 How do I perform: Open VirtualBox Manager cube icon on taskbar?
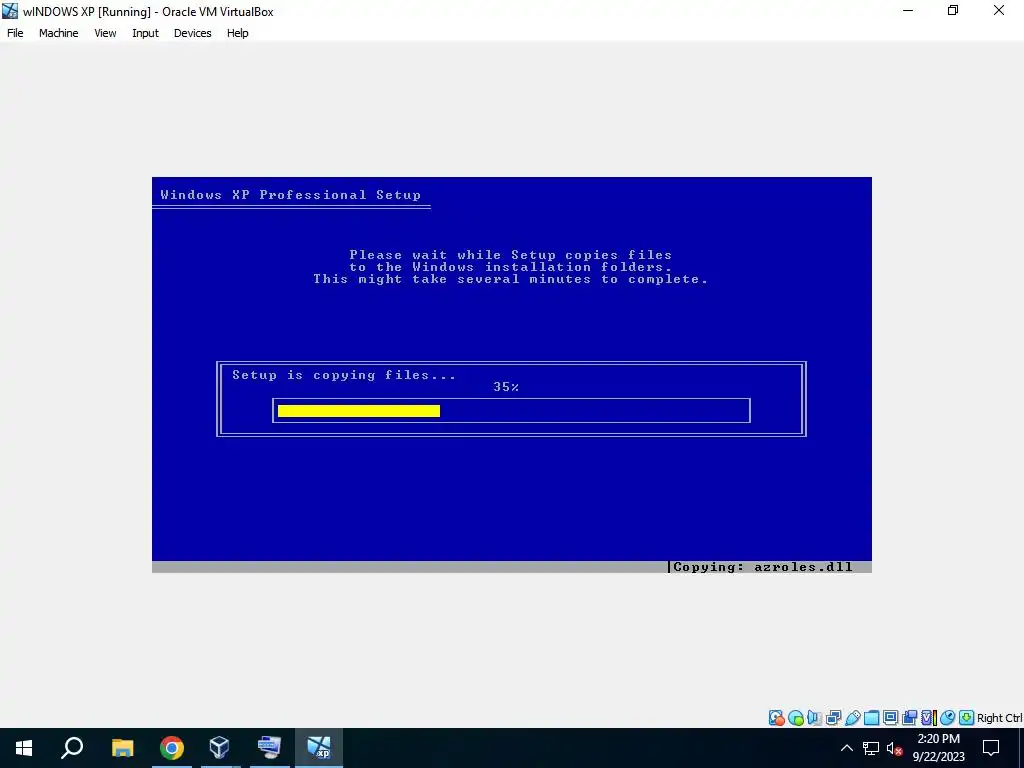pos(219,748)
